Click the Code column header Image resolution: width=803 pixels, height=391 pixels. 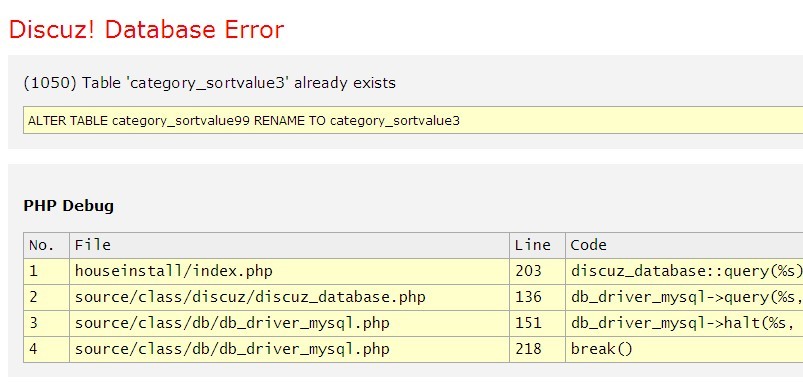[684, 245]
